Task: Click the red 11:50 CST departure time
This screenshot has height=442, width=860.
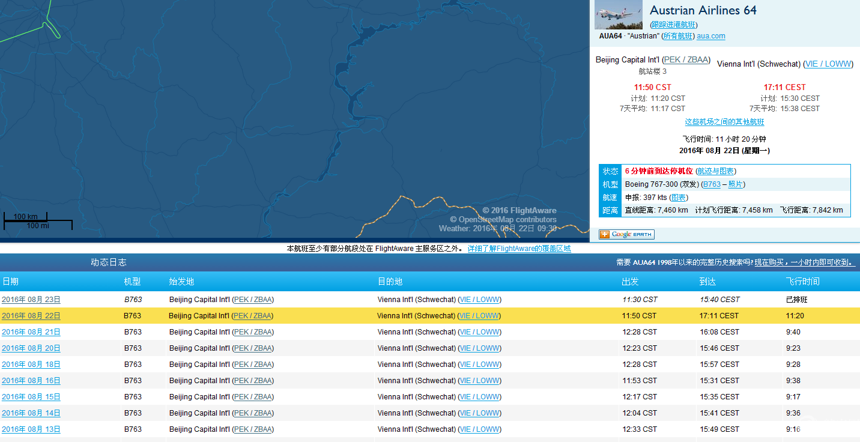Action: [653, 87]
